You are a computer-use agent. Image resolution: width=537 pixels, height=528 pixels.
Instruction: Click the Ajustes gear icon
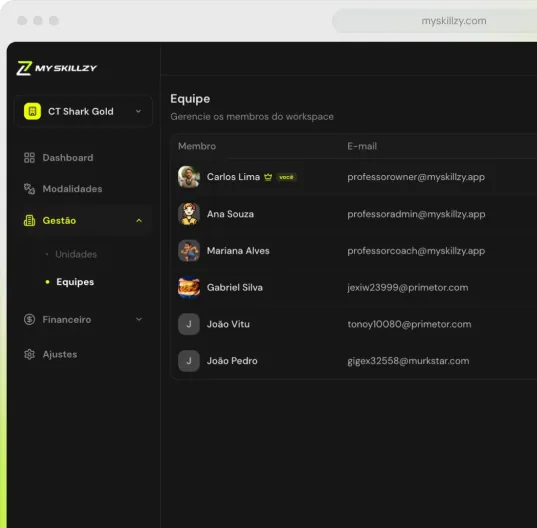click(29, 354)
